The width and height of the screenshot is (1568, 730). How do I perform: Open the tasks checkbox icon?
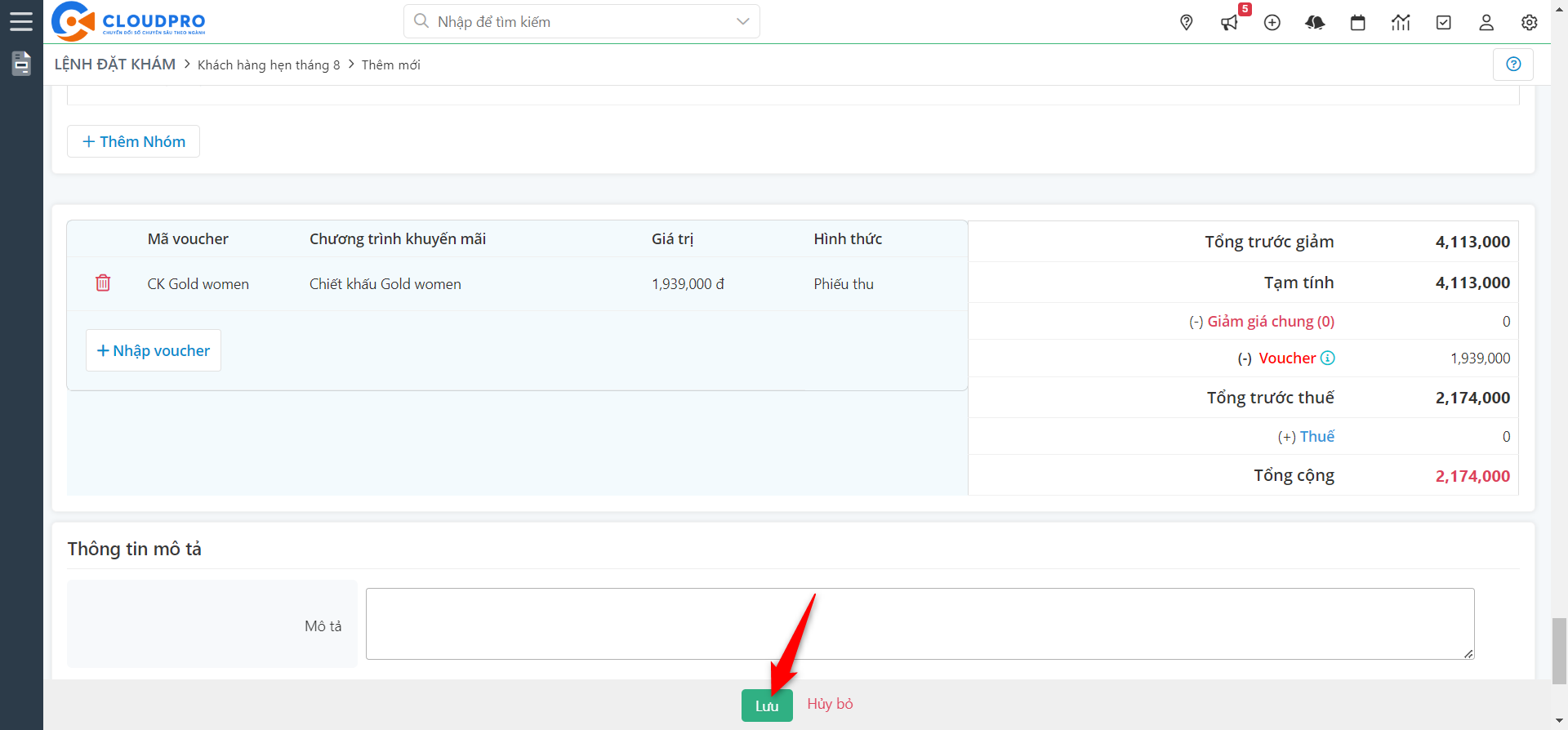1444,23
